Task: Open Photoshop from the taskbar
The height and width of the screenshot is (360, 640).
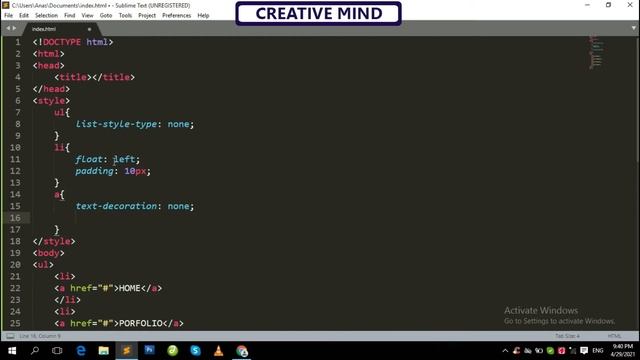Action: pyautogui.click(x=149, y=350)
